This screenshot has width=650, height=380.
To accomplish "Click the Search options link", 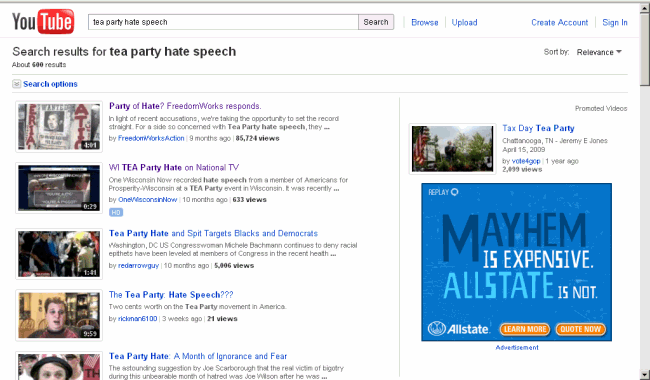I will (x=50, y=84).
